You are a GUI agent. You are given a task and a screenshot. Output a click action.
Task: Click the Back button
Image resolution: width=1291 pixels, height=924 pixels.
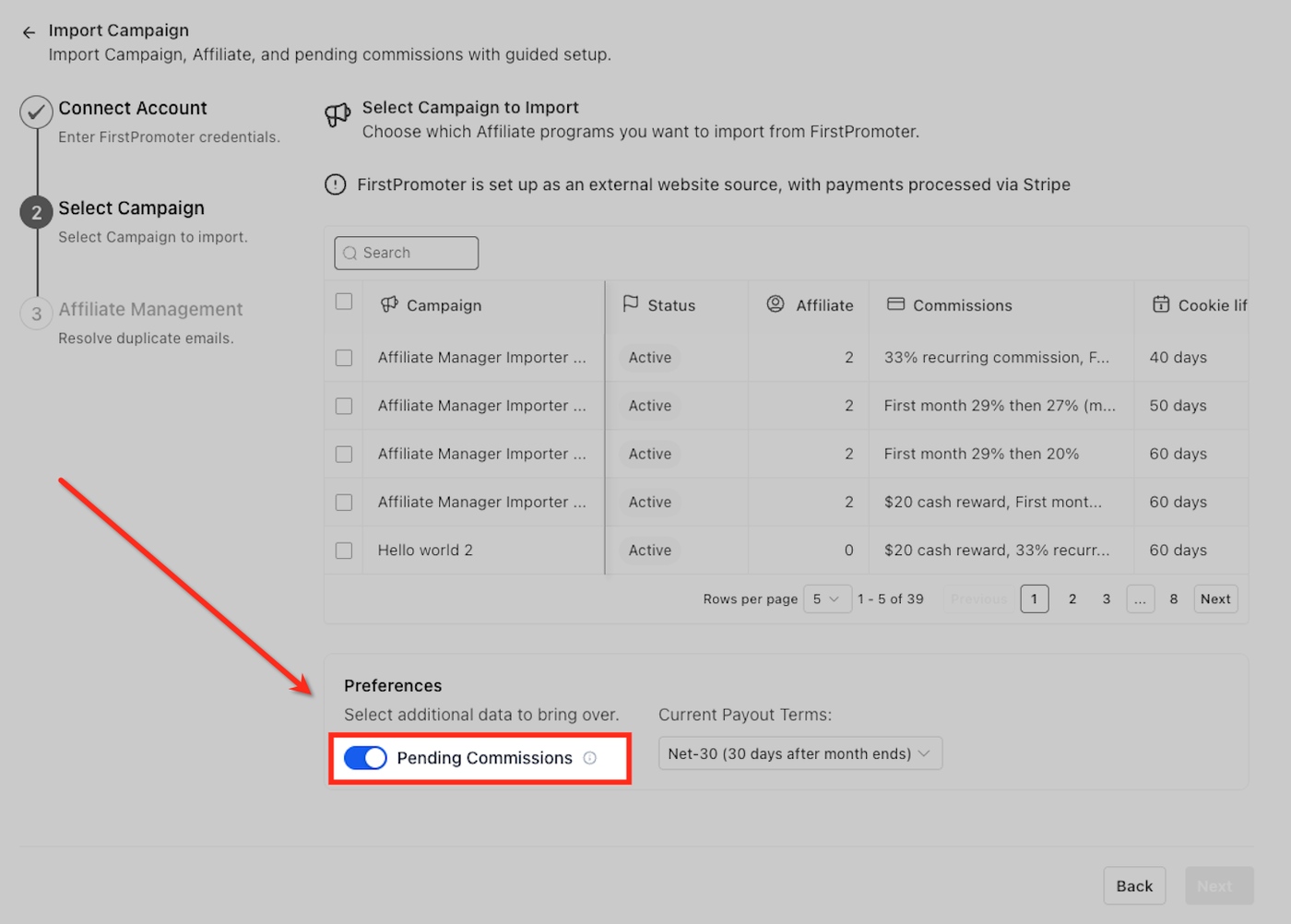coord(1134,886)
